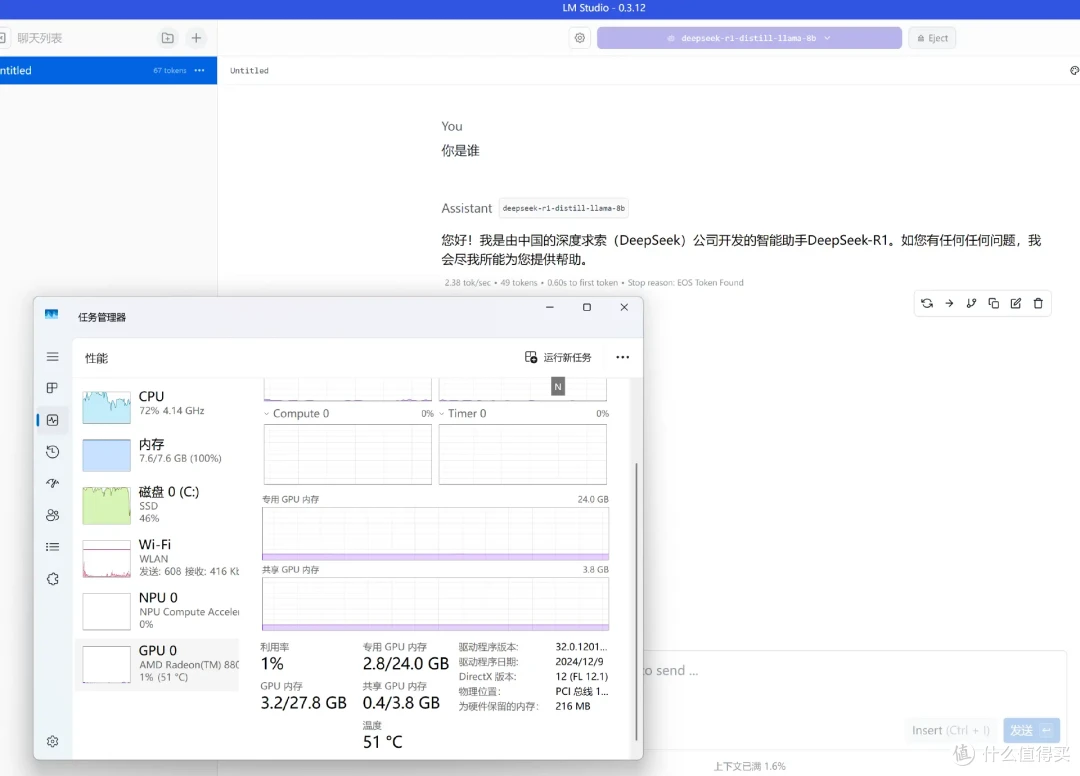Click the Untitled chat title breadcrumb
The width and height of the screenshot is (1080, 776).
(x=249, y=70)
